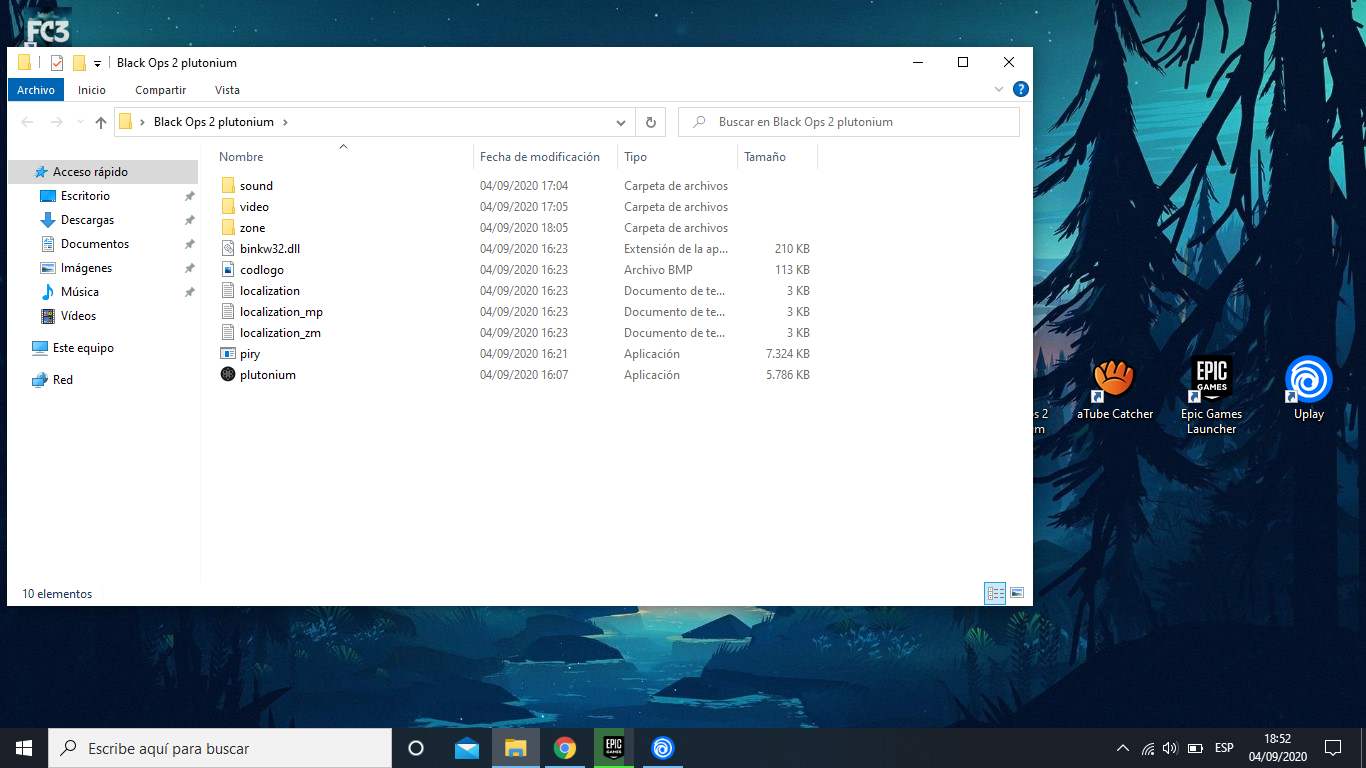Viewport: 1366px width, 768px height.
Task: Switch to the Inicio ribbon tab
Action: (92, 90)
